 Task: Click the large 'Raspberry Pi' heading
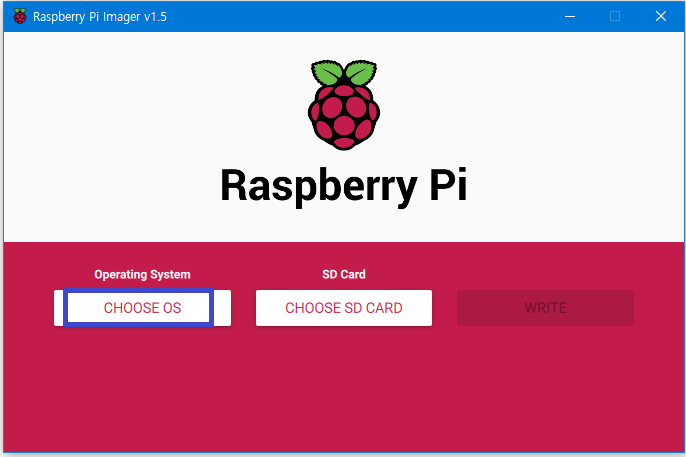[x=344, y=186]
